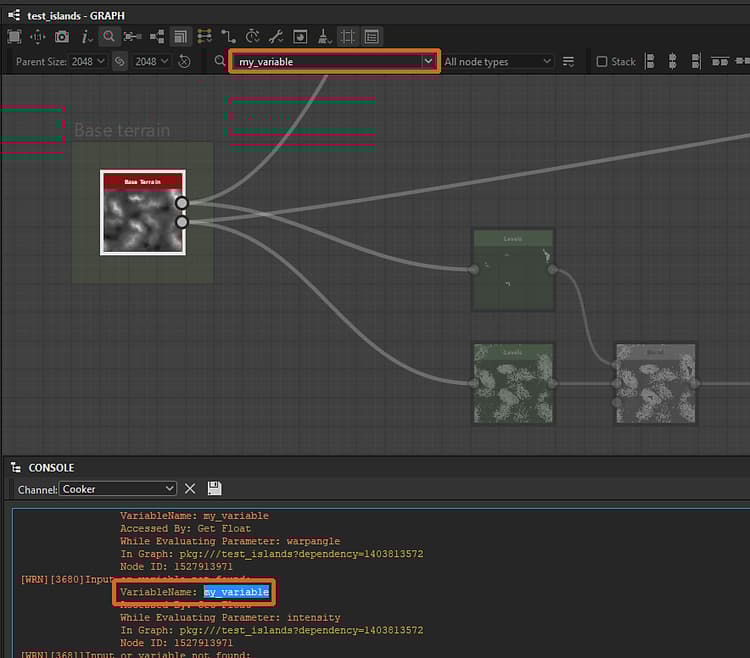750x658 pixels.
Task: Click the wrench tools icon
Action: point(275,37)
